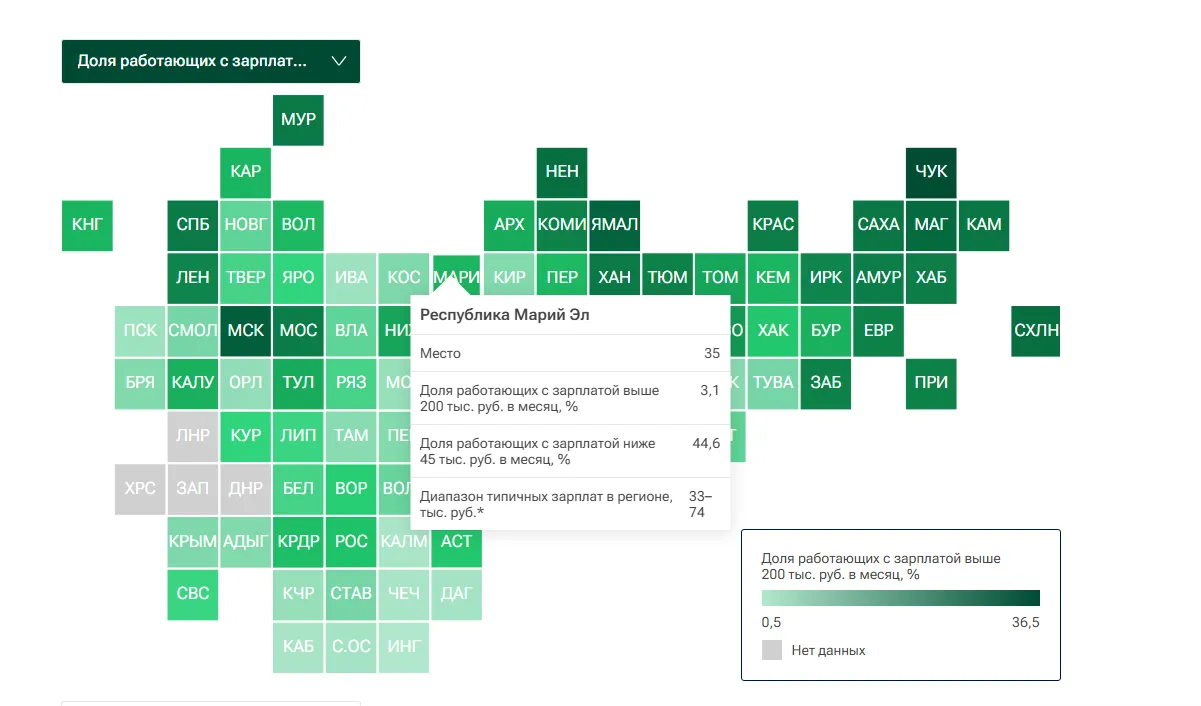Screen dimensions: 1201x706
Task: Select the МУР region tile
Action: point(298,120)
